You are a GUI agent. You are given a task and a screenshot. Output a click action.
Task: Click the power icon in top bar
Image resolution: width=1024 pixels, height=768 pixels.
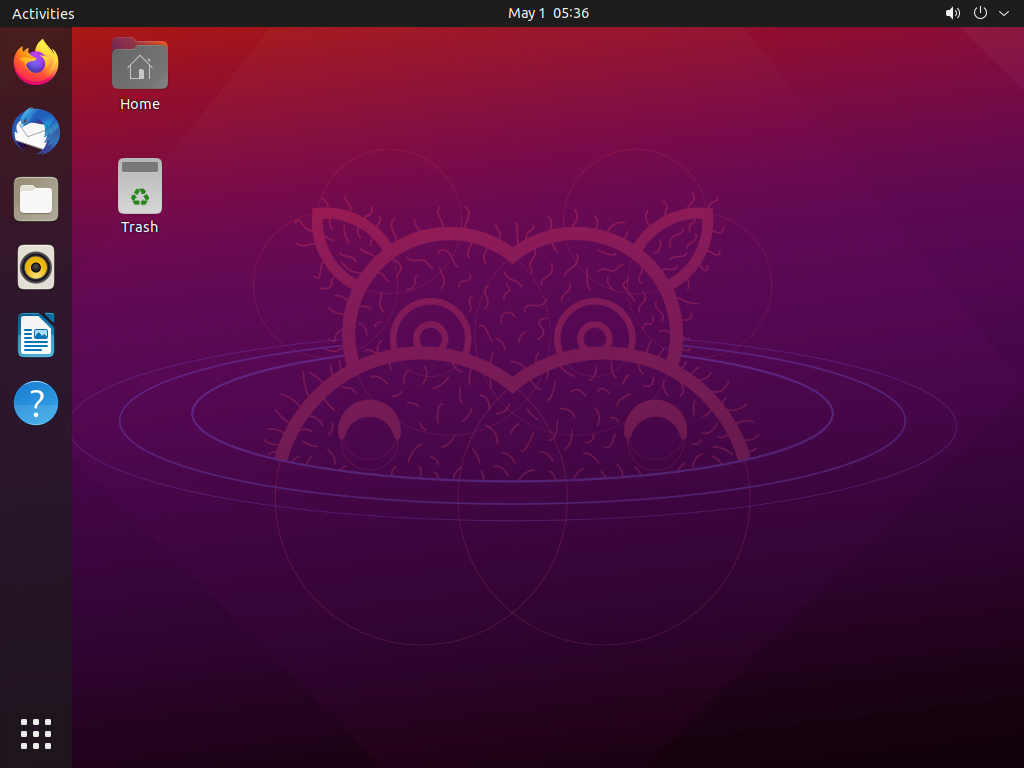coord(980,13)
